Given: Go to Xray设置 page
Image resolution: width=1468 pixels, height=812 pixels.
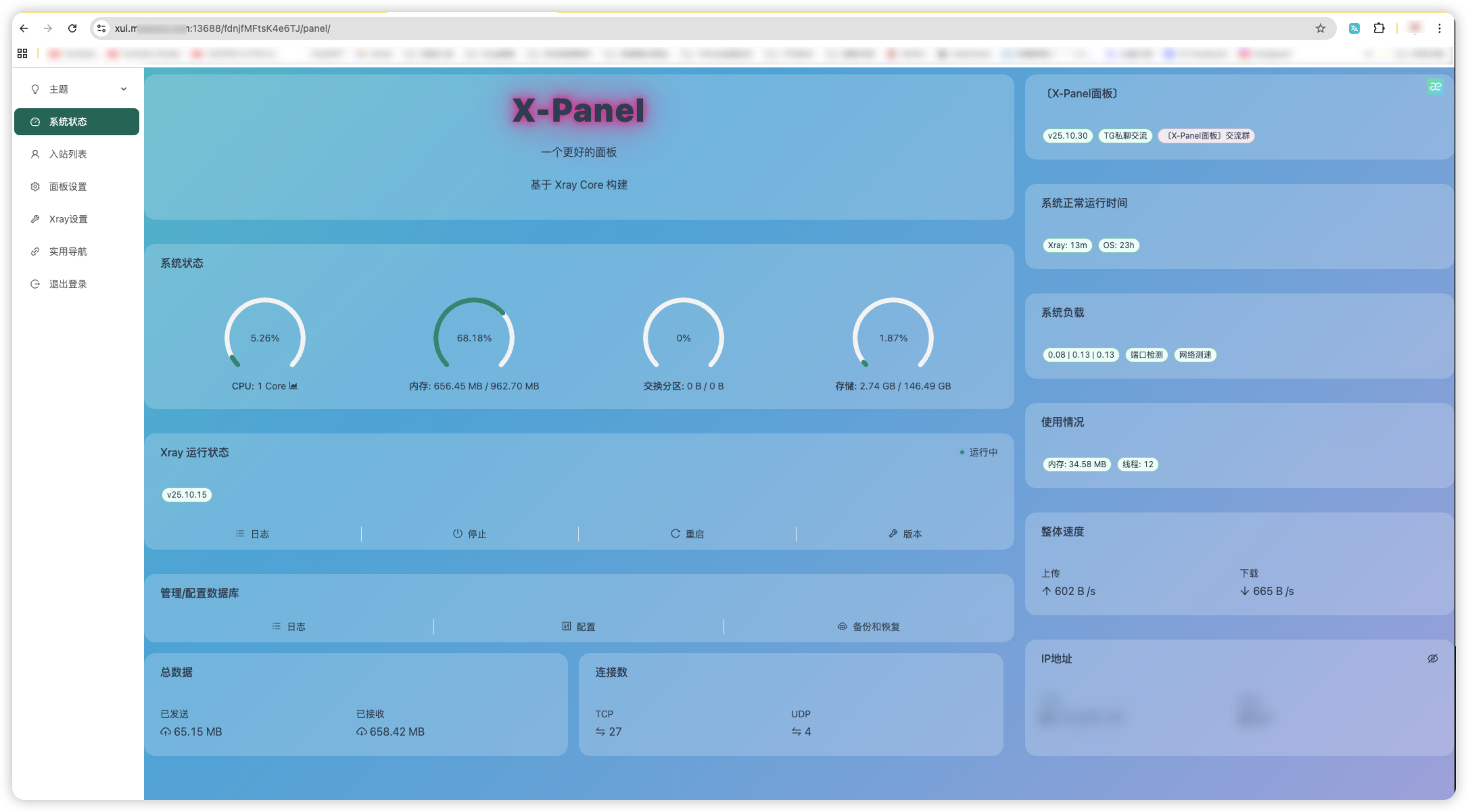Looking at the screenshot, I should click(x=68, y=219).
